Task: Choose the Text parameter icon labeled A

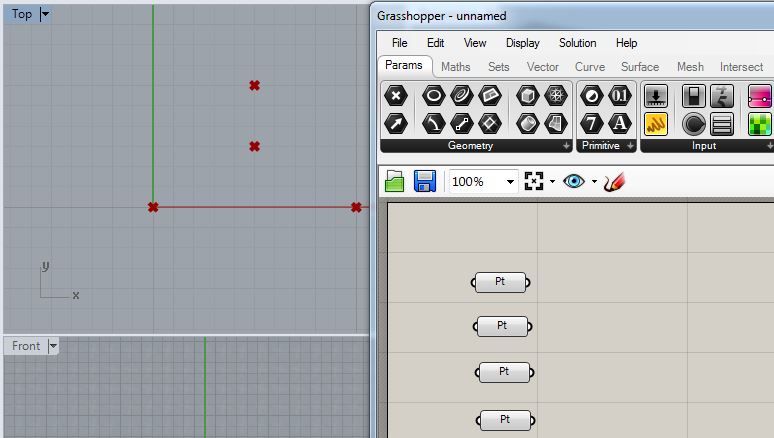Action: click(x=620, y=124)
